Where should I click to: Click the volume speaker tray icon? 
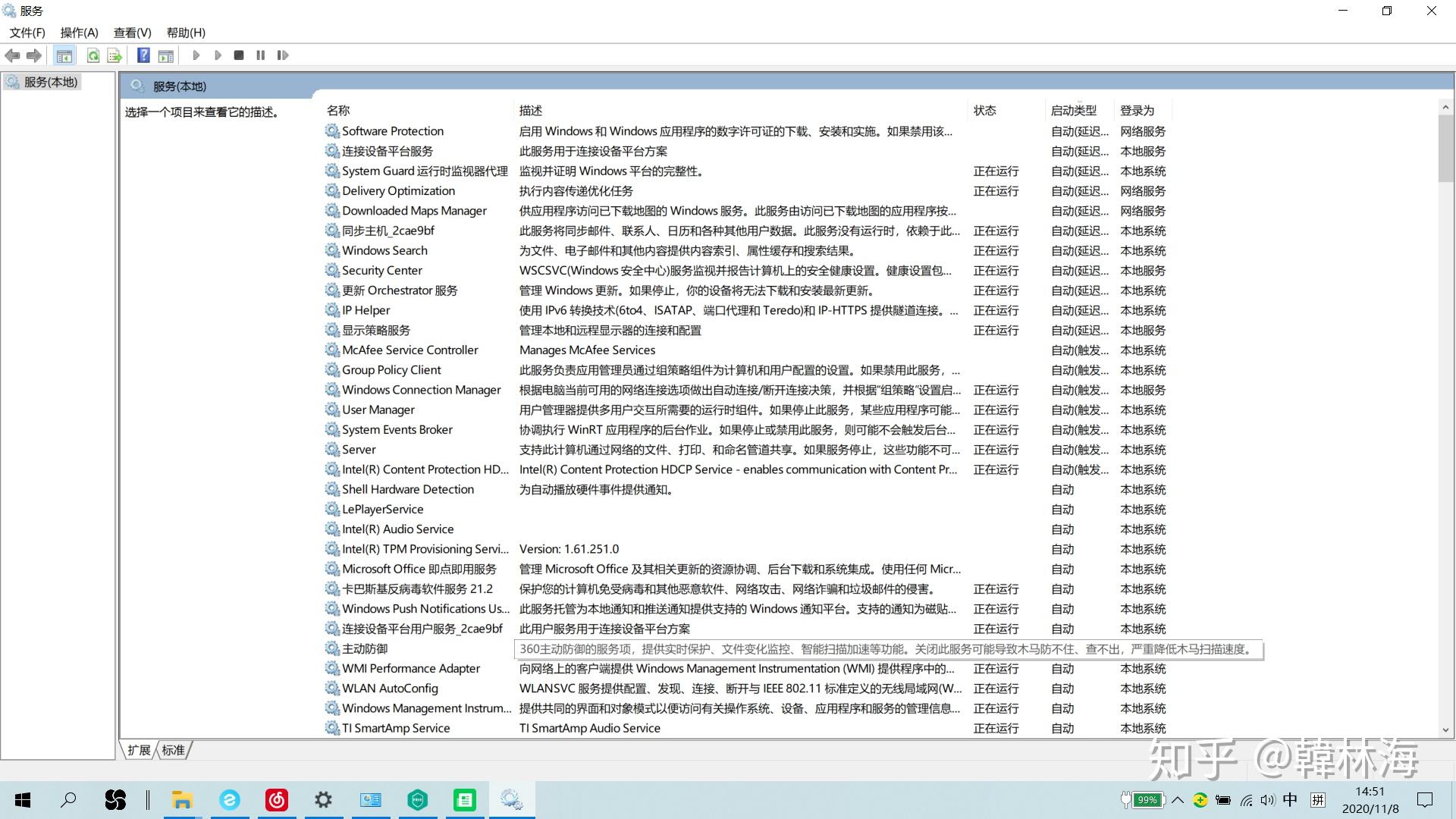pos(1267,800)
